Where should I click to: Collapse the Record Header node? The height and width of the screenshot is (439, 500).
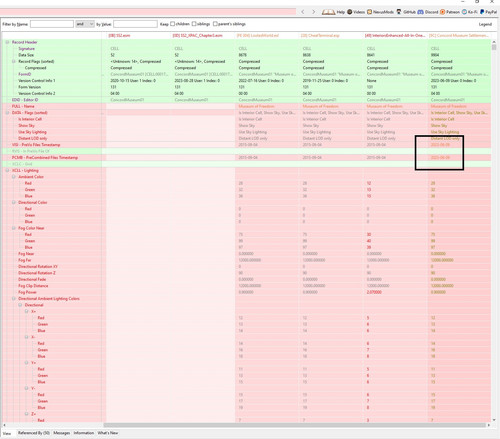click(7, 42)
